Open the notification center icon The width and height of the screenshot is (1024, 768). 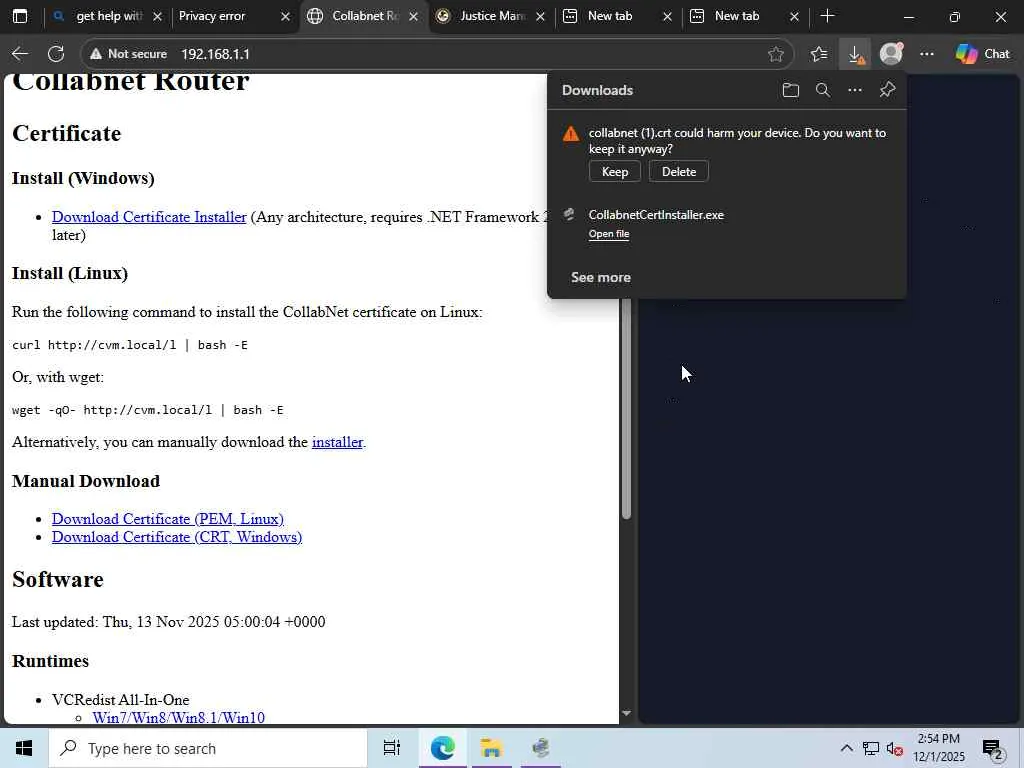pyautogui.click(x=993, y=748)
